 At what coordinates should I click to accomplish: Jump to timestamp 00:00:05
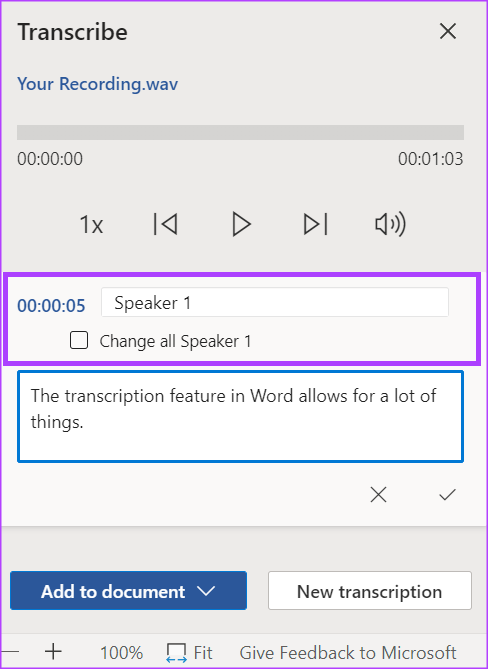pyautogui.click(x=51, y=305)
